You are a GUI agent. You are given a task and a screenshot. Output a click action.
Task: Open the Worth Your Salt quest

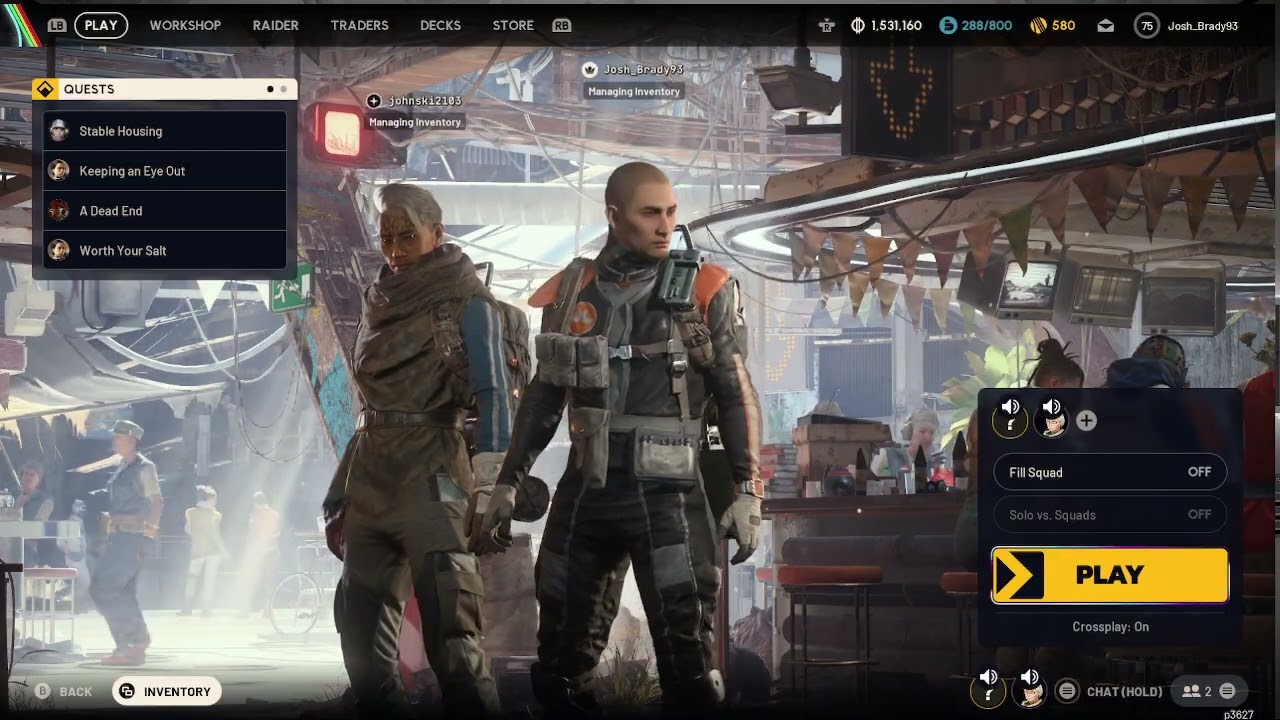coord(165,250)
